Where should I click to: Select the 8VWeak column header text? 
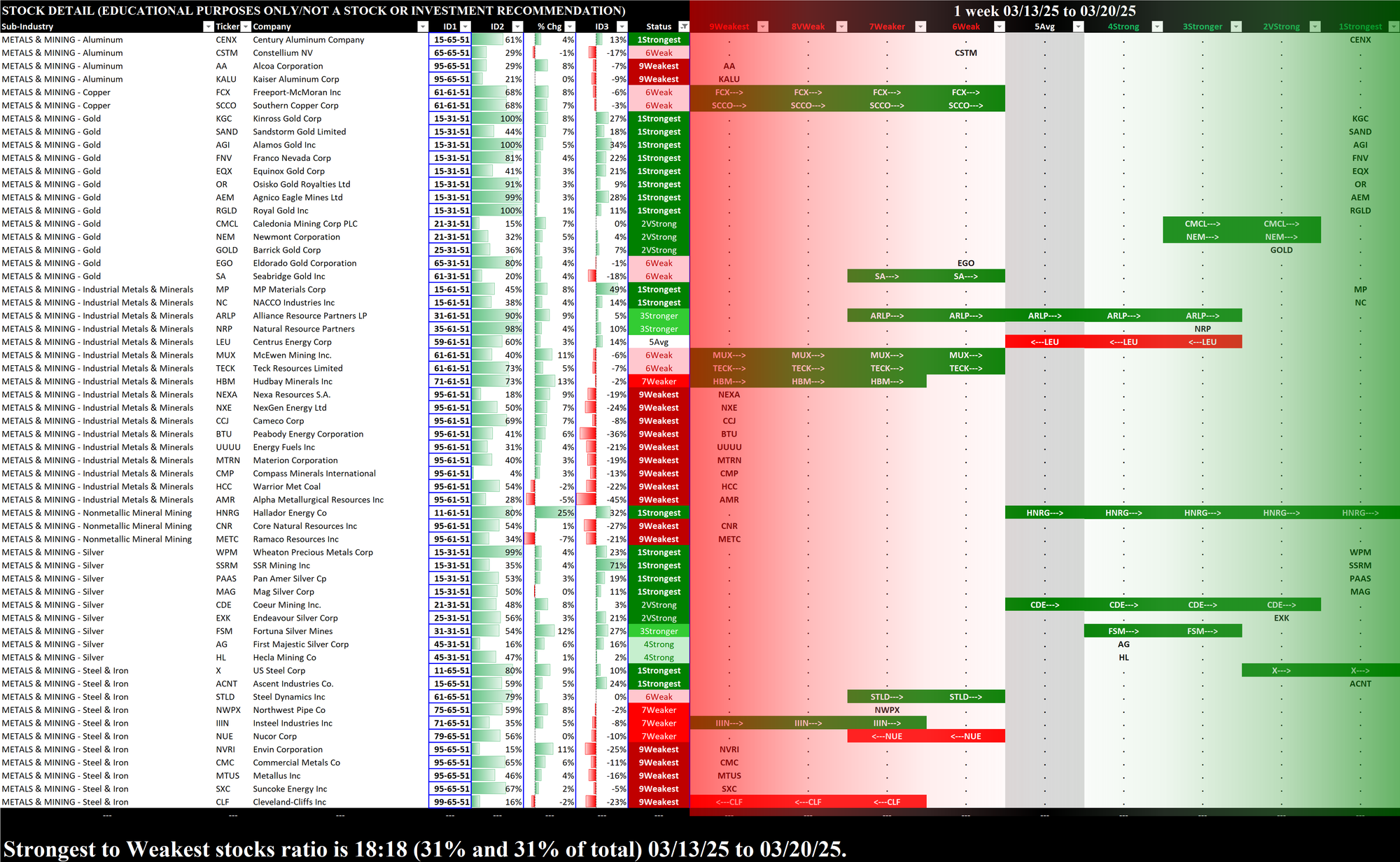808,27
